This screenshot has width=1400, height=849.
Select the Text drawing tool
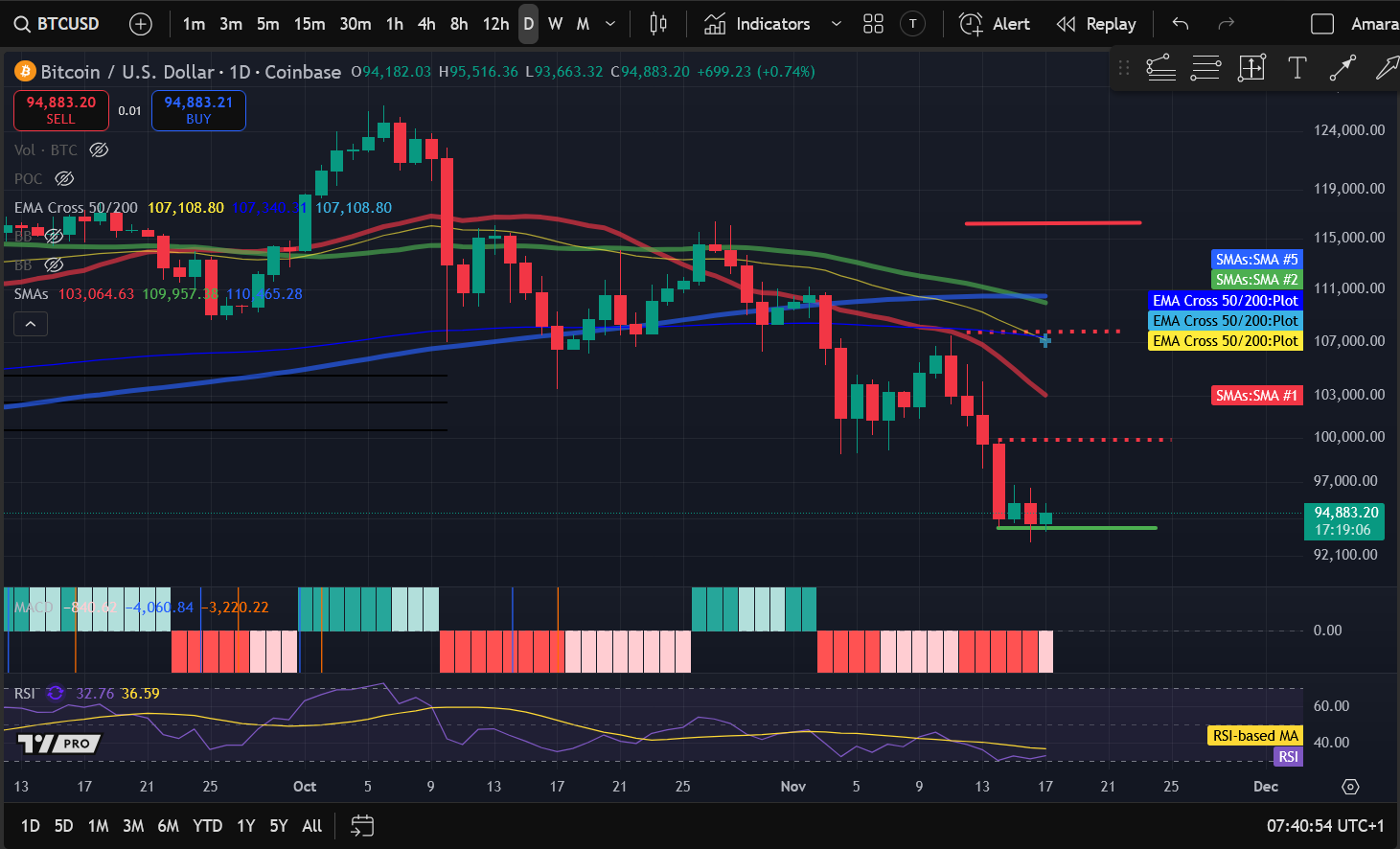(1297, 67)
